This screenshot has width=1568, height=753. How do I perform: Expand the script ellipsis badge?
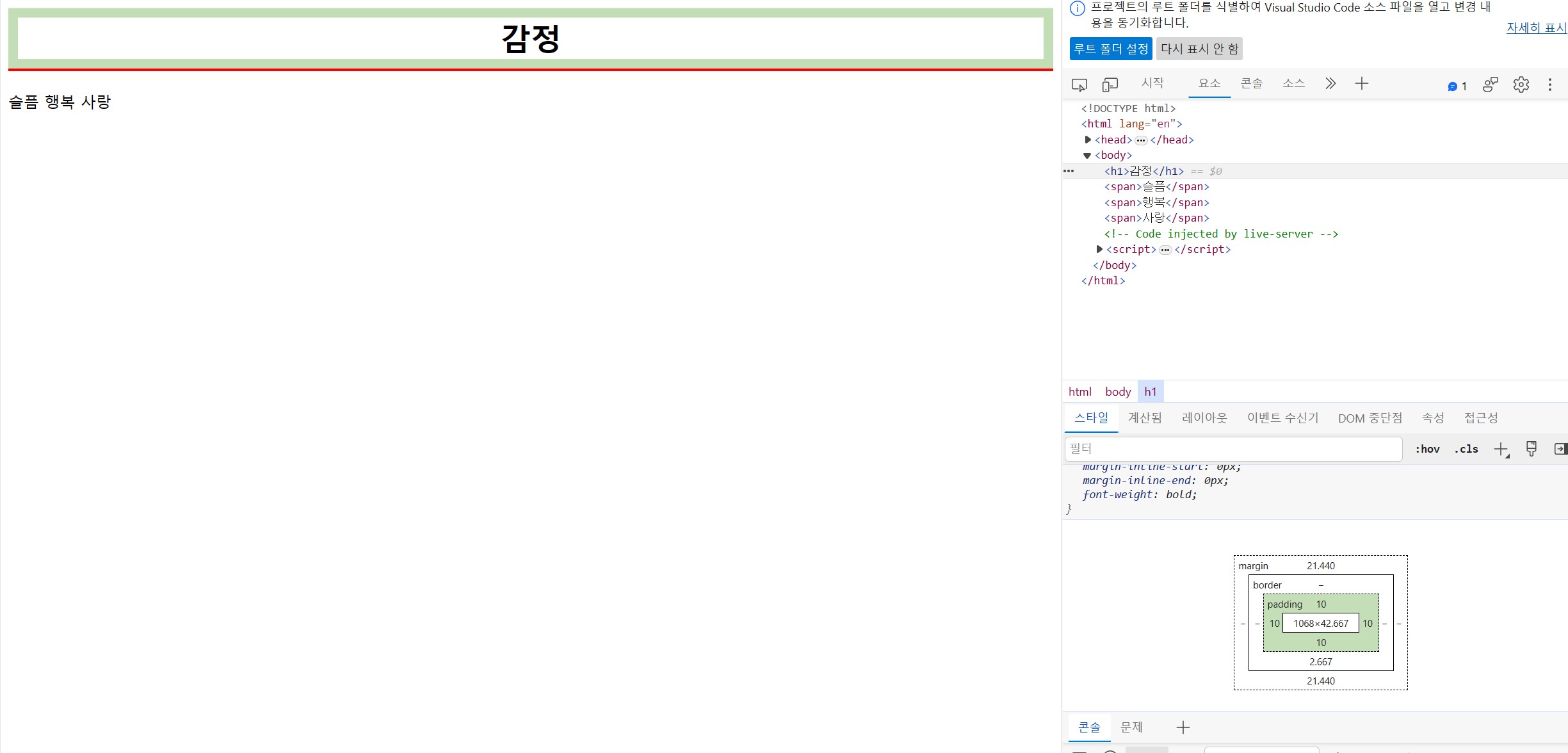(x=1165, y=250)
